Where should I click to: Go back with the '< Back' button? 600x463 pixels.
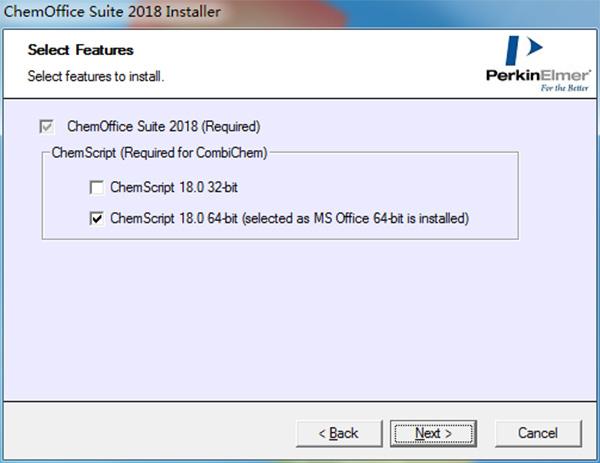click(339, 433)
